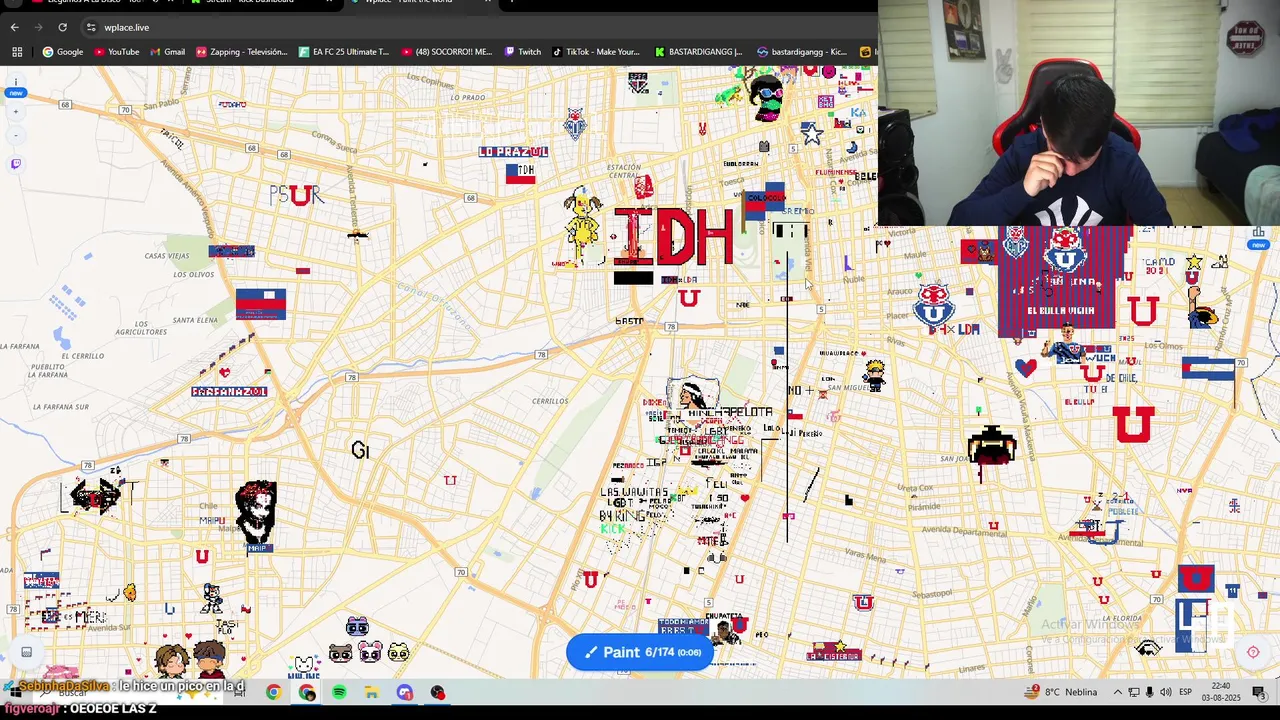This screenshot has height=720, width=1280.
Task: Open Spotify from the taskbar
Action: coord(339,692)
